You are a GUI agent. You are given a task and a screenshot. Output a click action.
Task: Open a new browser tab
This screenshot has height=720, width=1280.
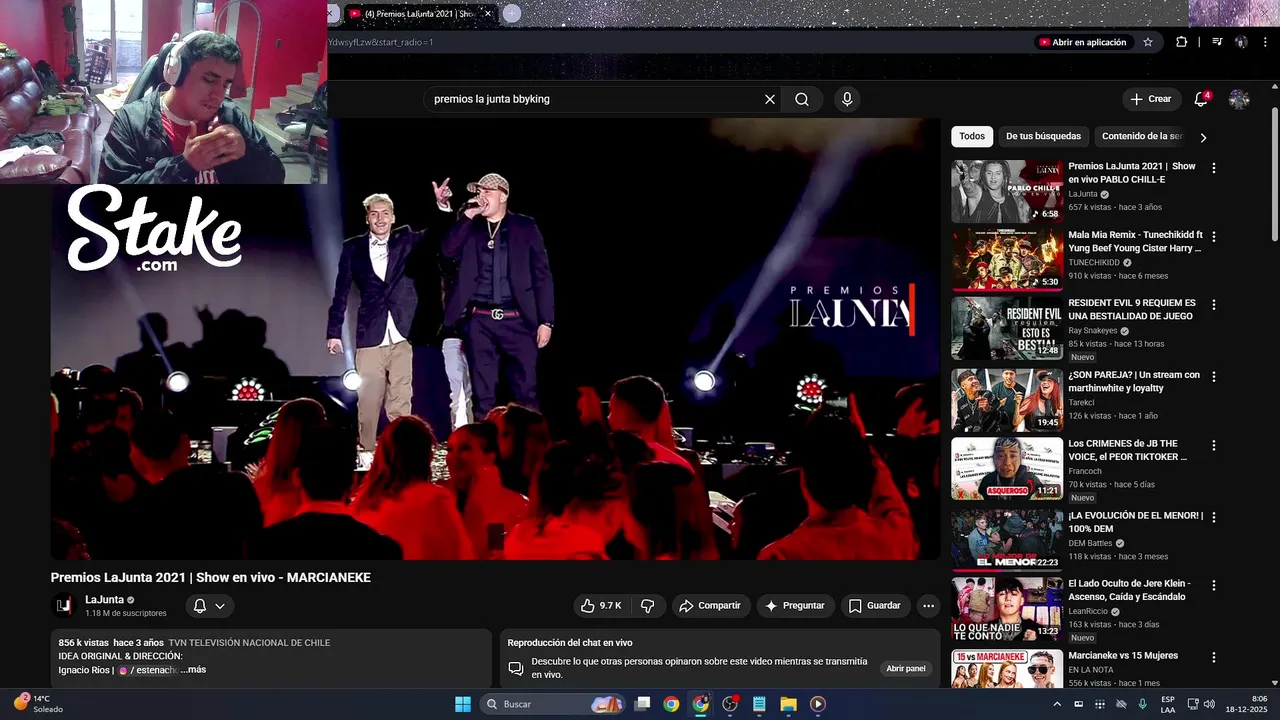pos(512,13)
